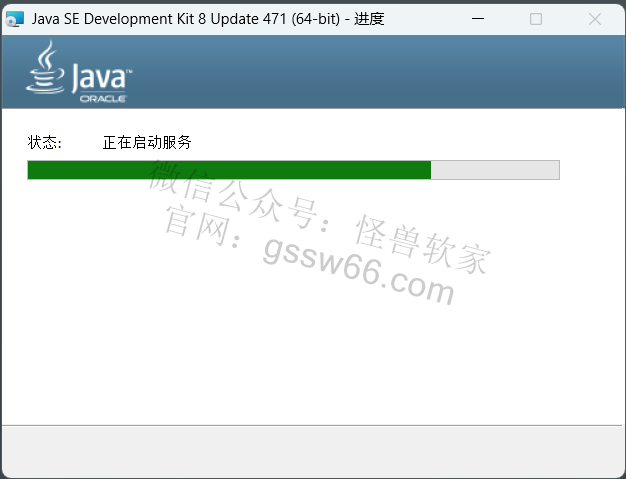This screenshot has height=479, width=626.
Task: Click the 'gssw66.com' watermark text
Action: [359, 270]
